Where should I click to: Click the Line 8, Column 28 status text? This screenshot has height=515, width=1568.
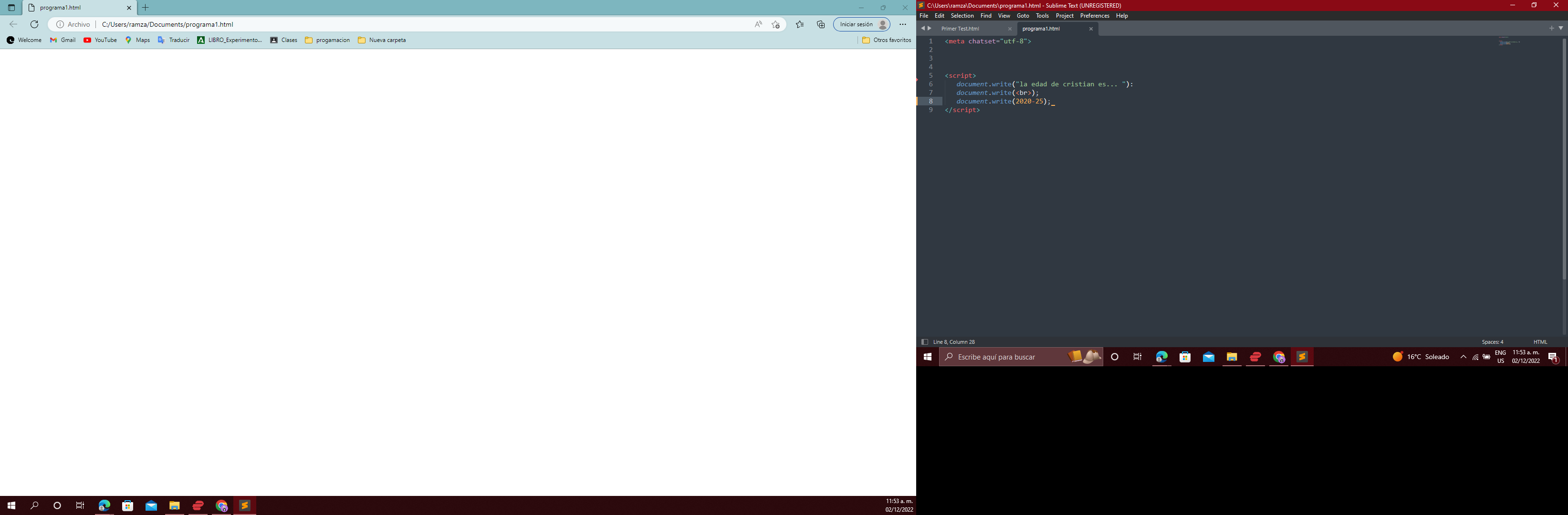pyautogui.click(x=954, y=342)
